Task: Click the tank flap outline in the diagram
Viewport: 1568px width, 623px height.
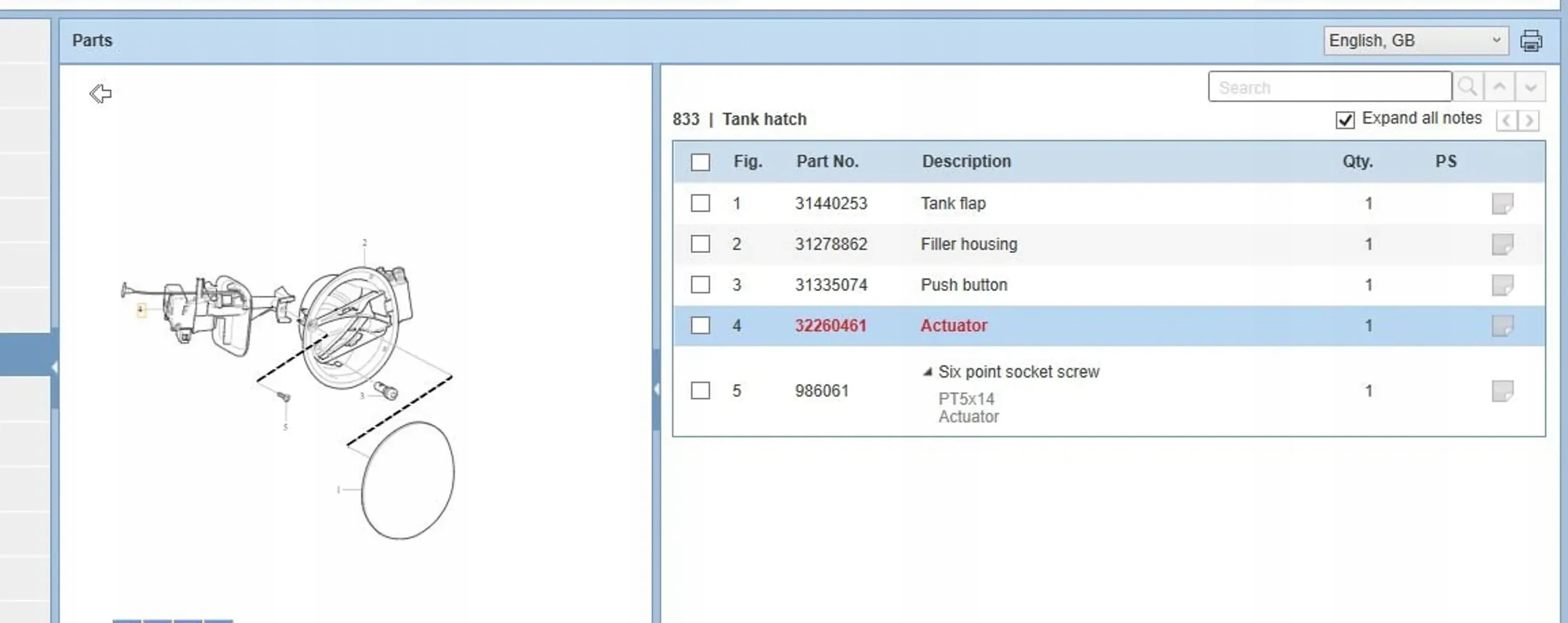Action: pos(408,480)
